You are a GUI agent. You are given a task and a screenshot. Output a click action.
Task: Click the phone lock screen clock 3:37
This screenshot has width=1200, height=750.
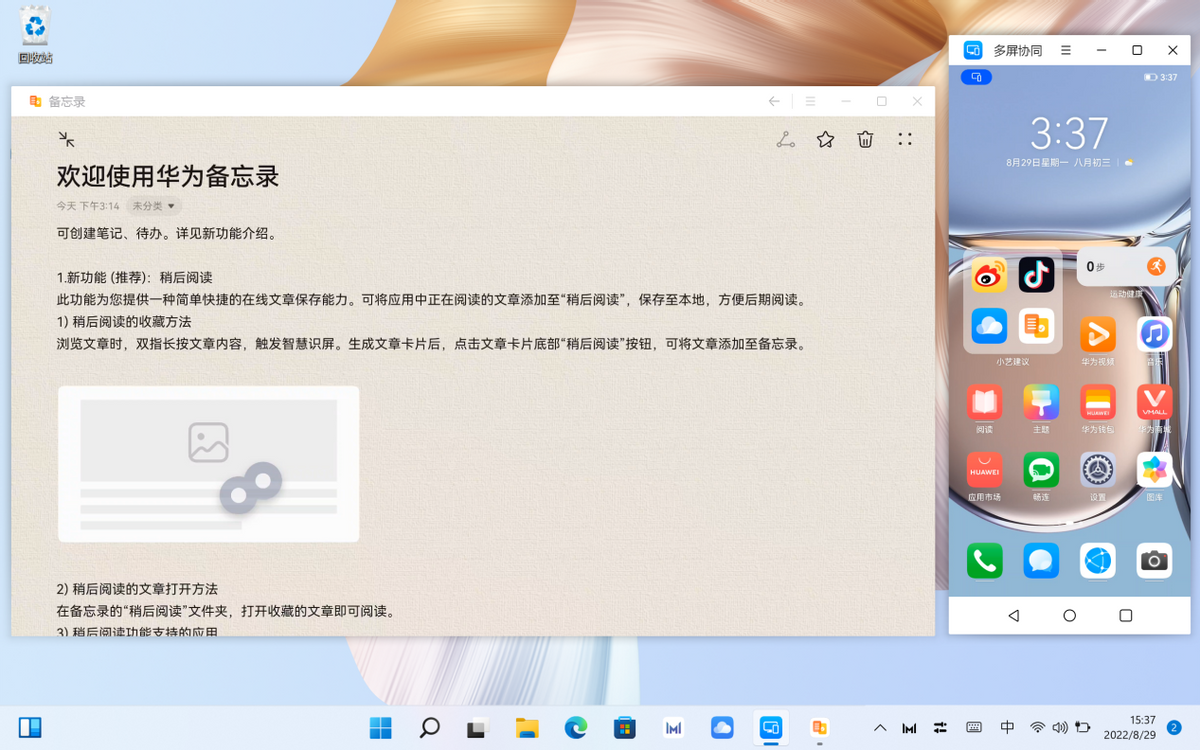coord(1069,133)
